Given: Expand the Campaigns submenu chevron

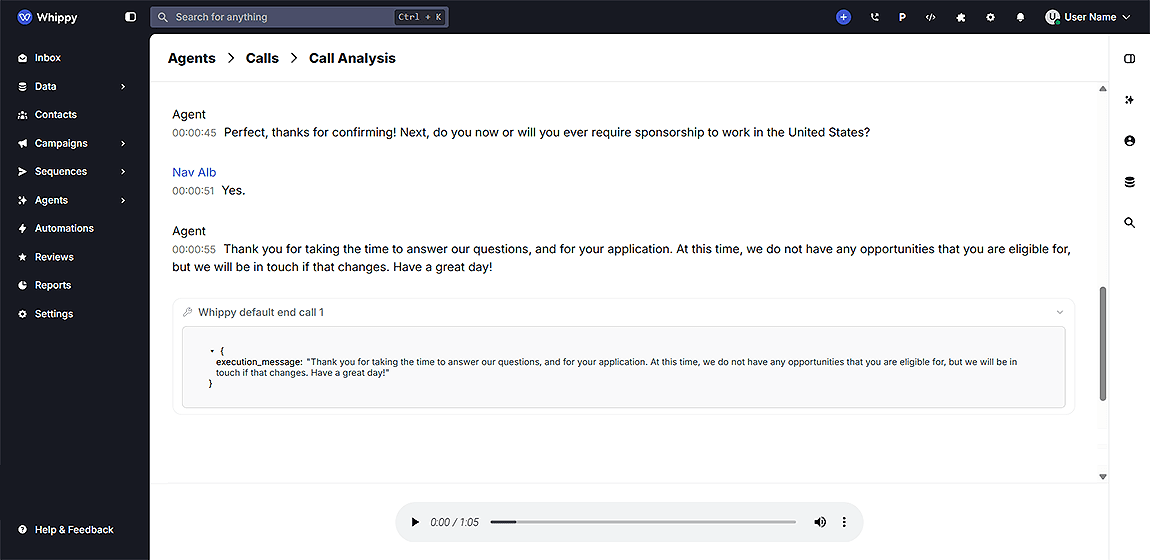Looking at the screenshot, I should click(123, 143).
